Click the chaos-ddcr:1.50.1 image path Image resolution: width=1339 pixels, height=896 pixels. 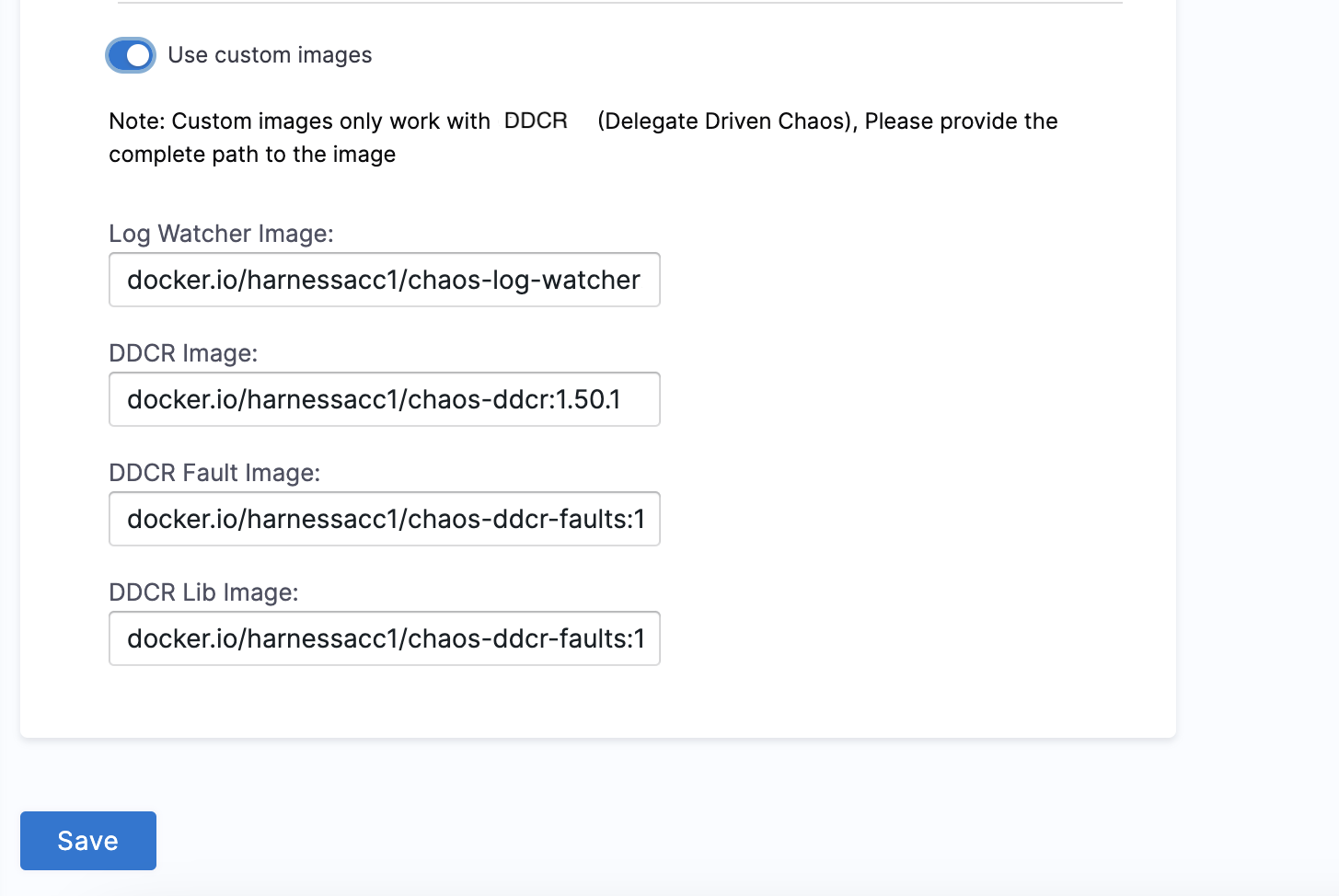pos(374,399)
